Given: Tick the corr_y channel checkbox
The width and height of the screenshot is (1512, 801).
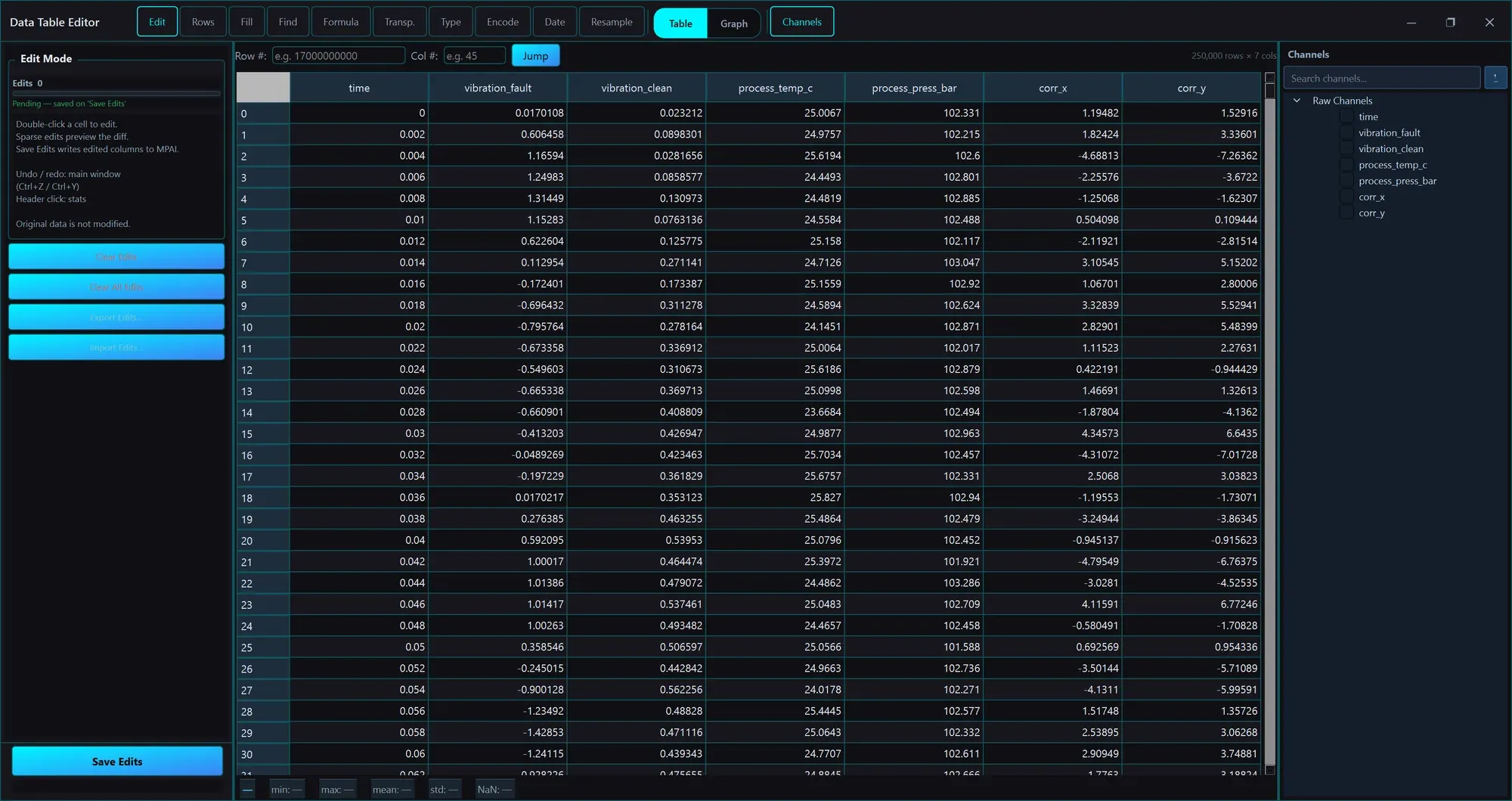Looking at the screenshot, I should coord(1346,213).
